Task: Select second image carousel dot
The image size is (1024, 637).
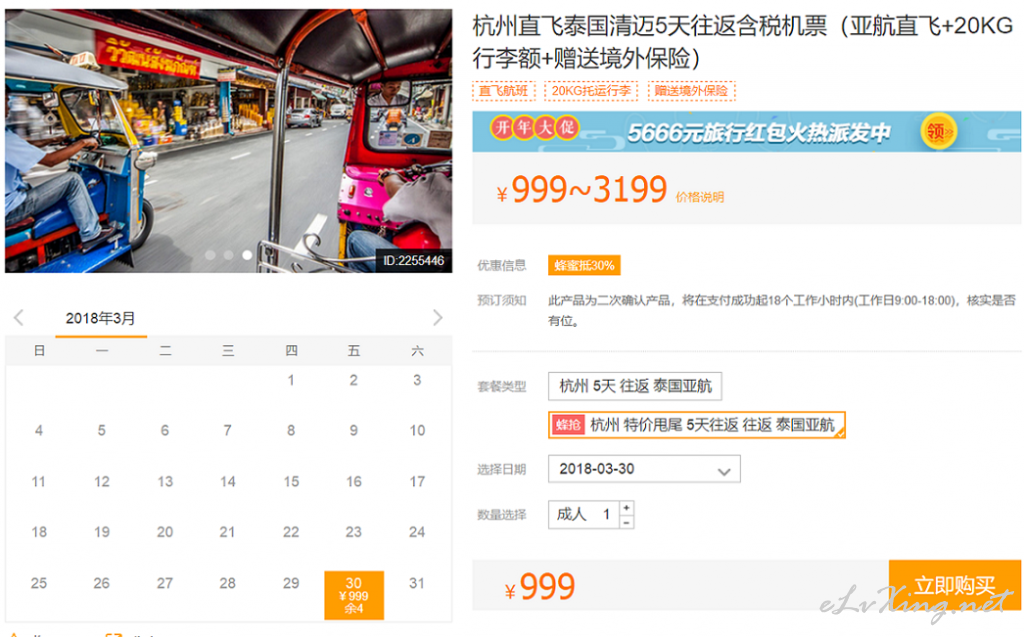Action: point(229,255)
